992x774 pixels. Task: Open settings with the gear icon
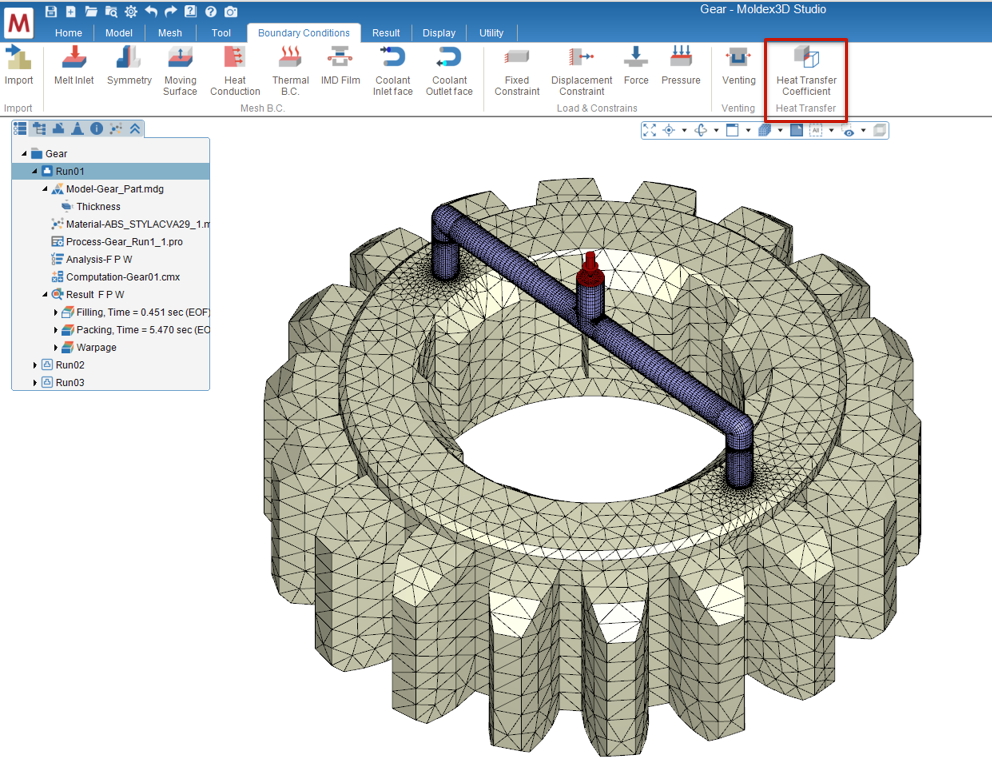[x=131, y=11]
